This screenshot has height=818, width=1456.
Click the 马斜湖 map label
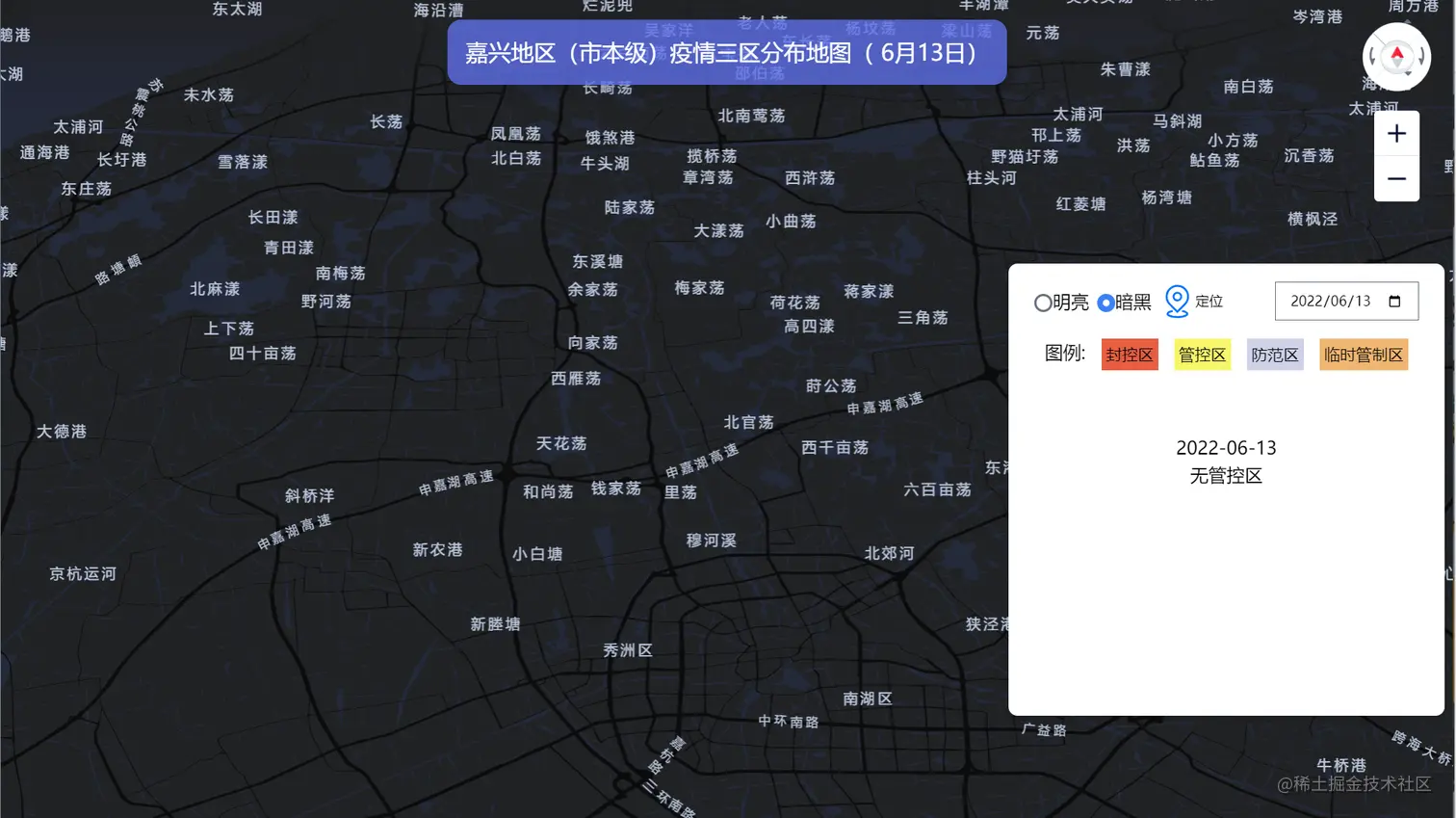pos(1178,121)
